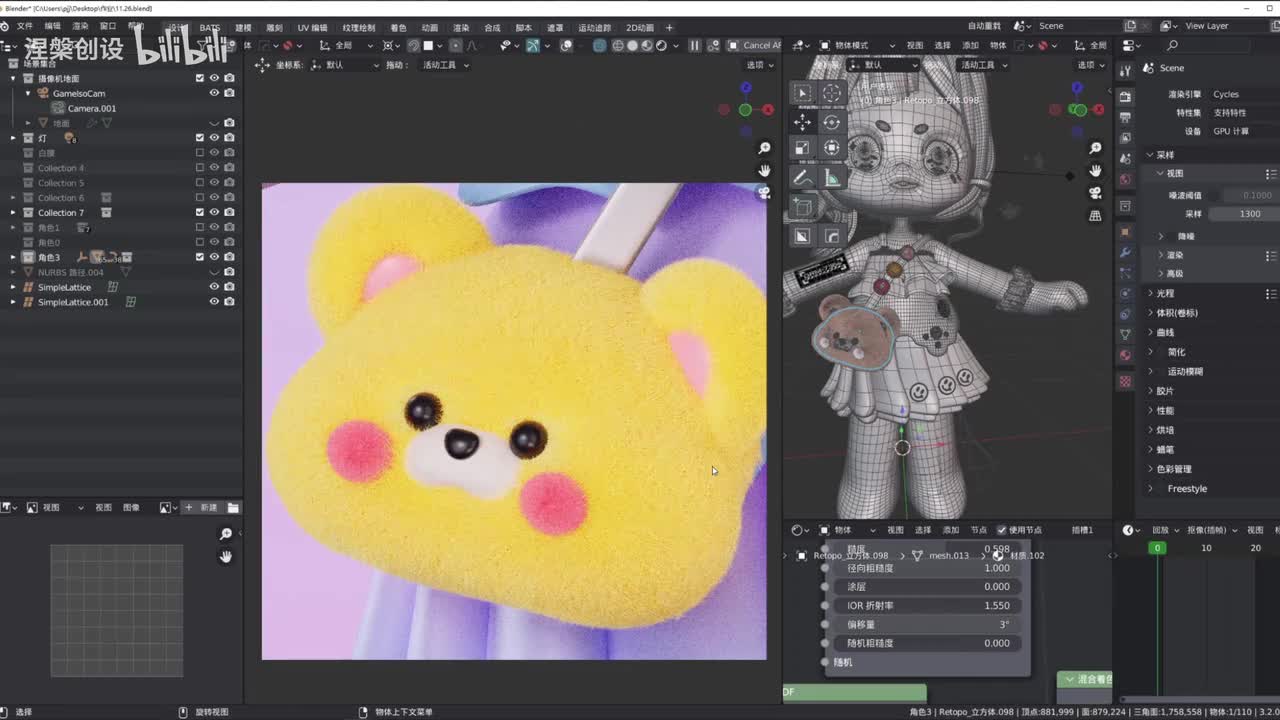The height and width of the screenshot is (720, 1280).
Task: Activate the Scale tool in viewport toolbar
Action: point(802,148)
